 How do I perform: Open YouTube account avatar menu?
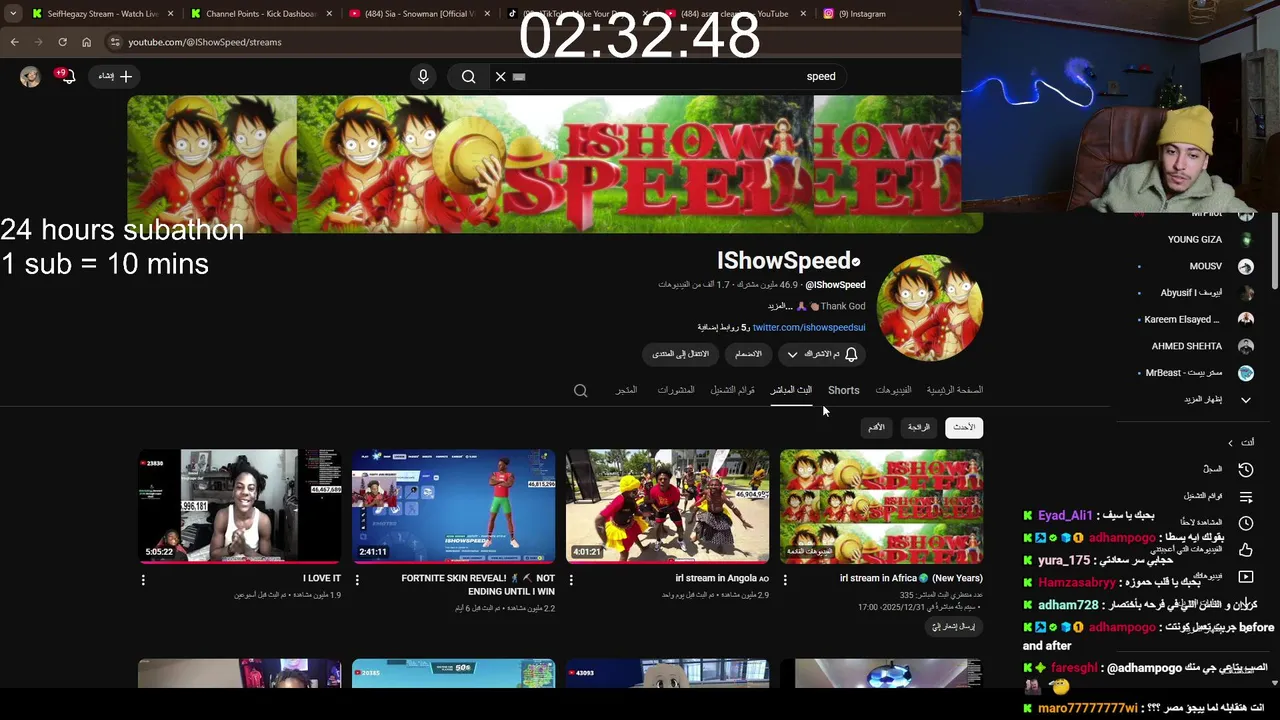click(30, 77)
